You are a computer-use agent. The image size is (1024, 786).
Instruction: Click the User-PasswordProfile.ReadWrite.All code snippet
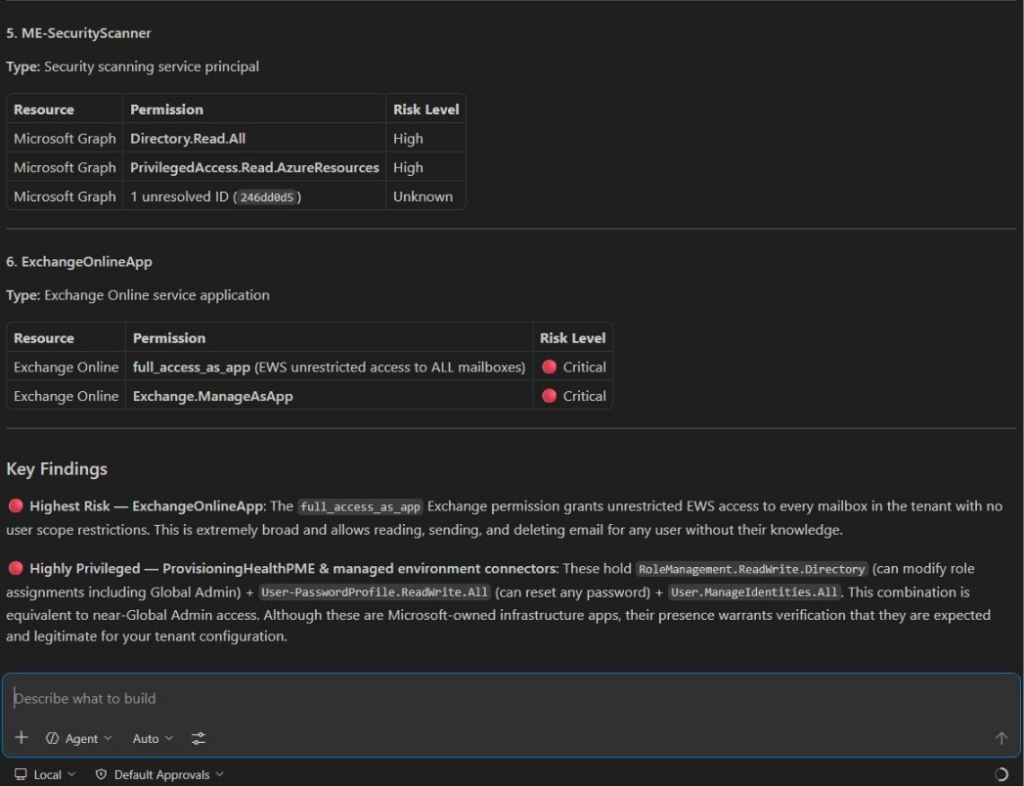click(374, 592)
